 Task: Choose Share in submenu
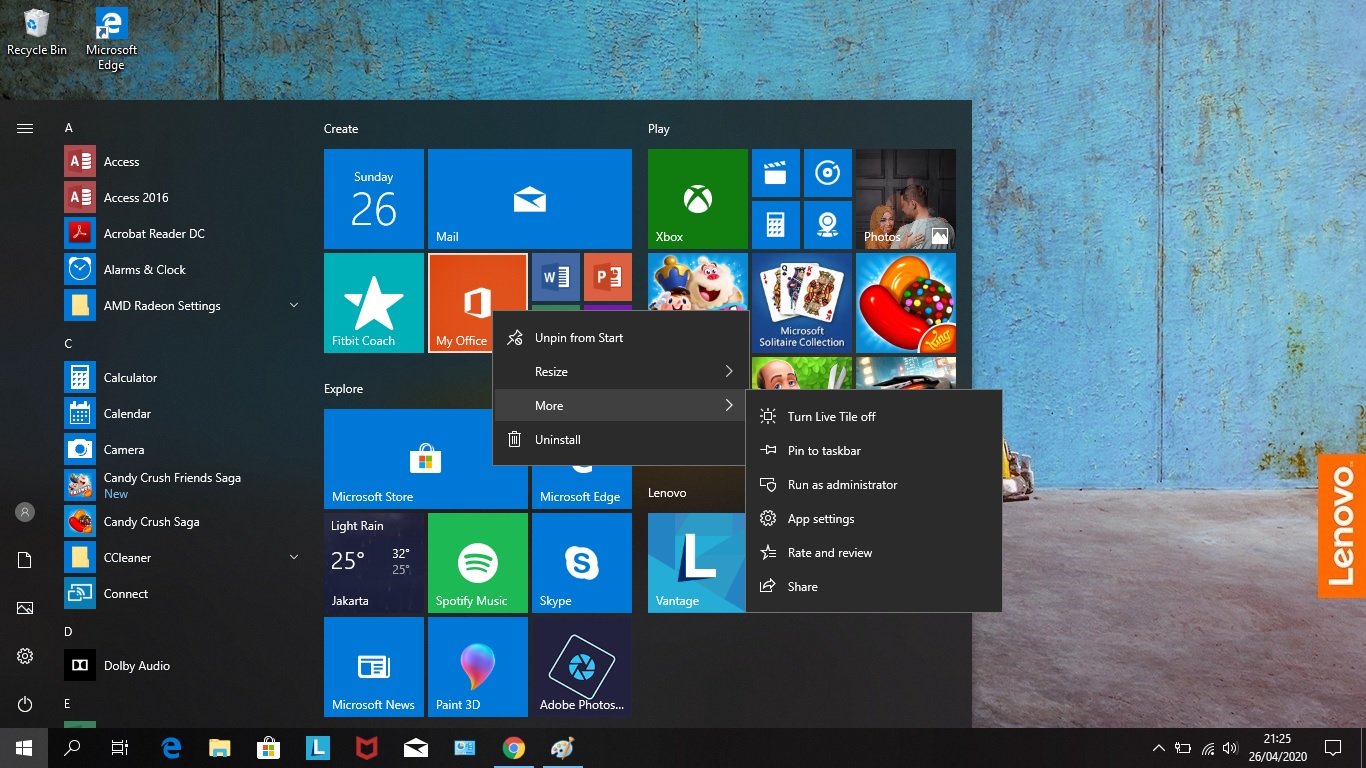click(874, 586)
